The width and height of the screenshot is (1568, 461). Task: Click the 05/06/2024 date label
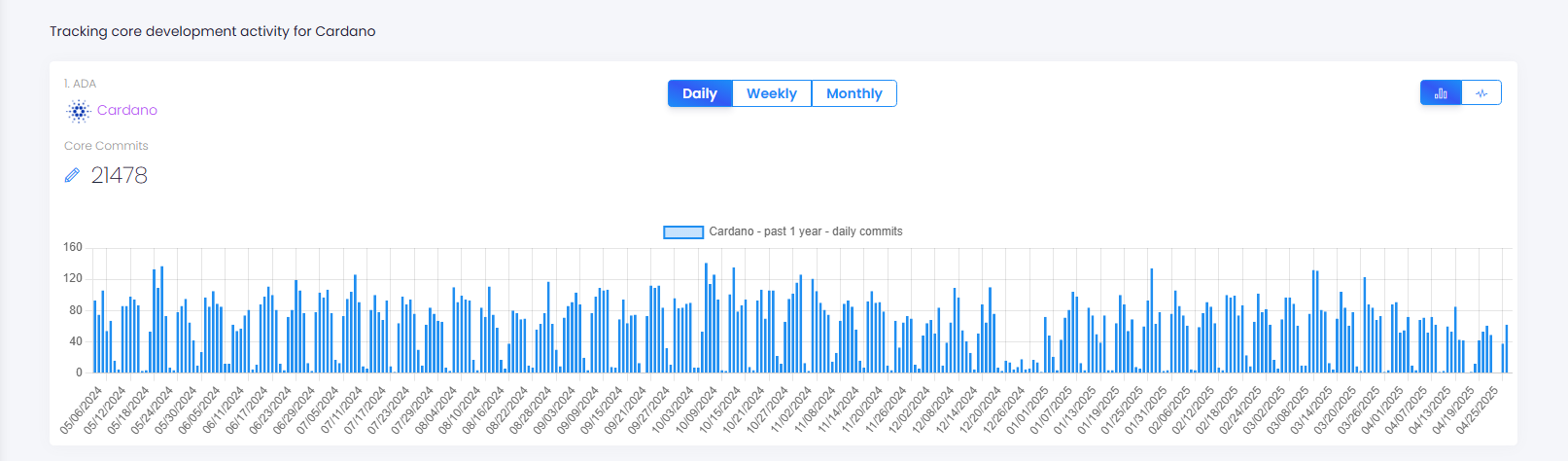pos(83,409)
